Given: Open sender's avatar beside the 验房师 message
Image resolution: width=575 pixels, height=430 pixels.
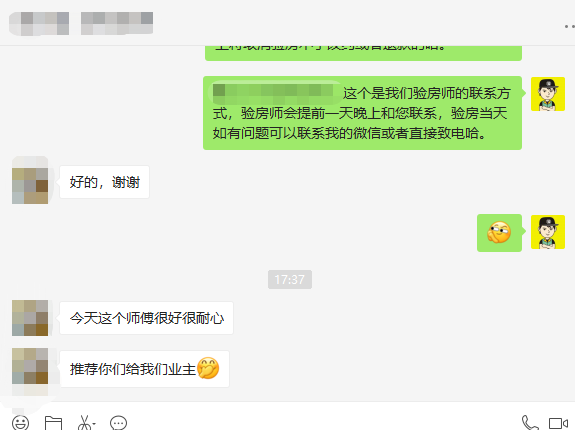Looking at the screenshot, I should click(548, 94).
